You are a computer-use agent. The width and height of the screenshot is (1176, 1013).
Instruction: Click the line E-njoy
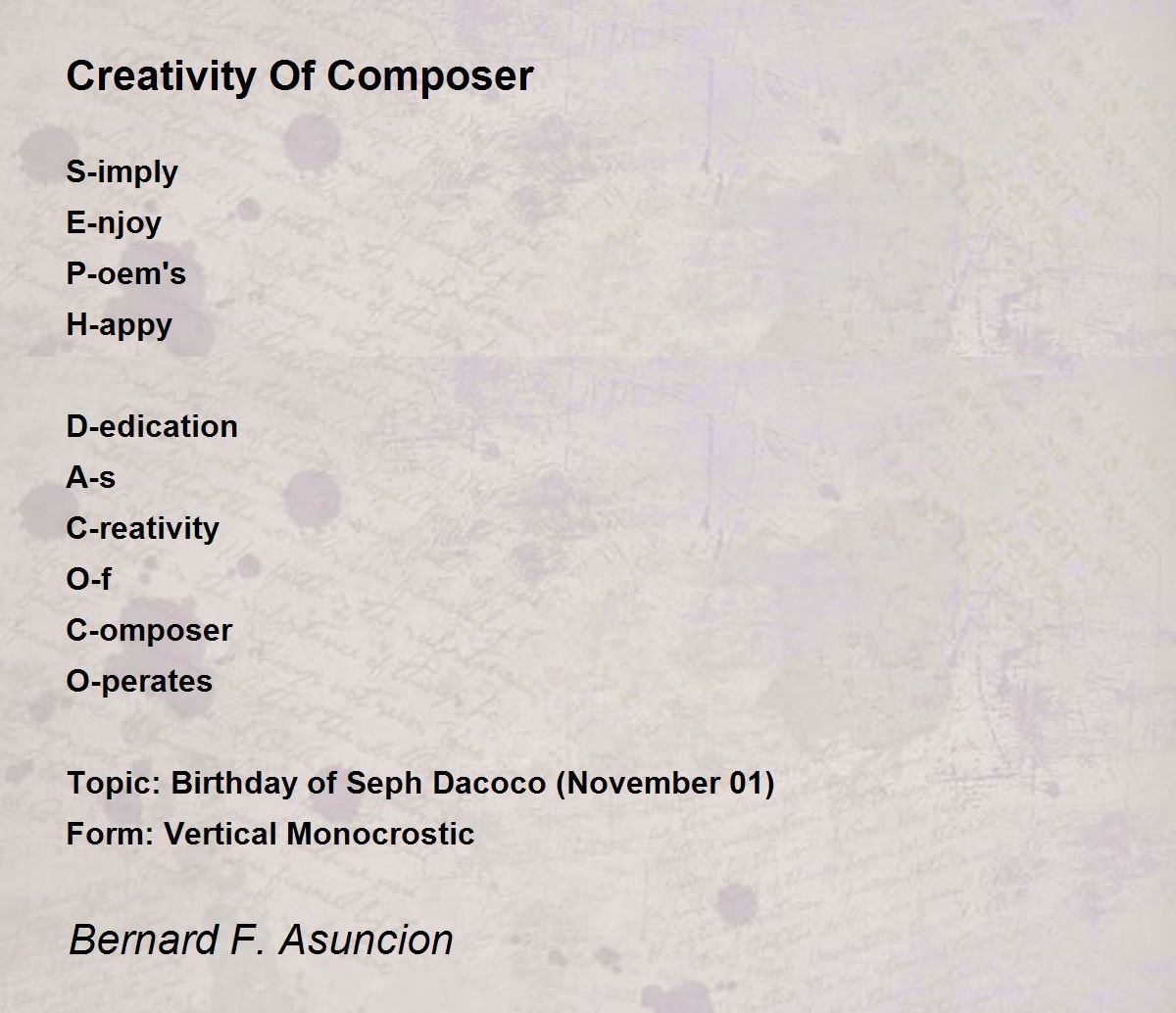coord(114,223)
